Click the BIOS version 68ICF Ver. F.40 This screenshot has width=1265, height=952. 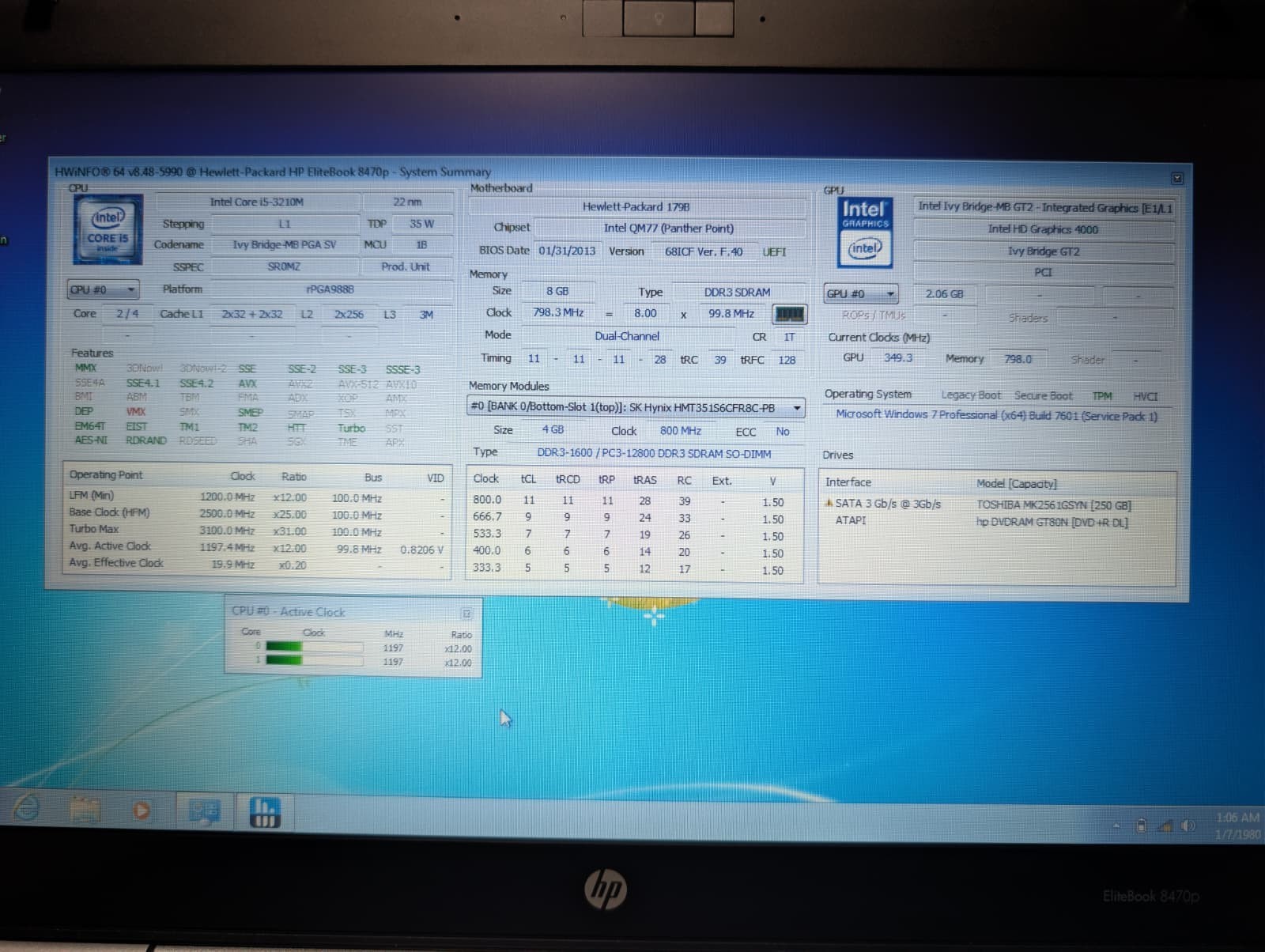click(704, 251)
